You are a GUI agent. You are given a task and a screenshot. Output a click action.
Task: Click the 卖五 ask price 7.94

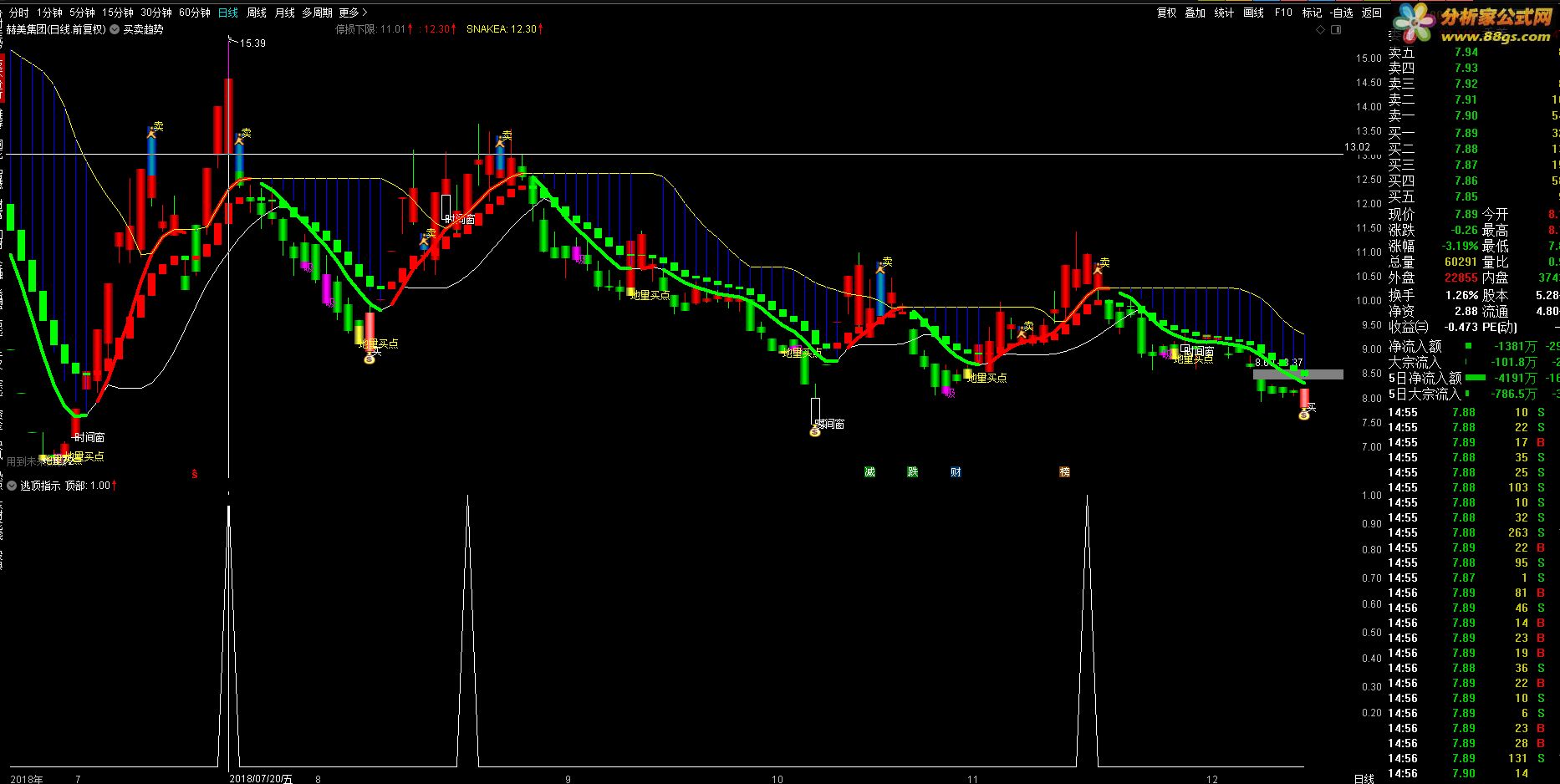(1466, 52)
